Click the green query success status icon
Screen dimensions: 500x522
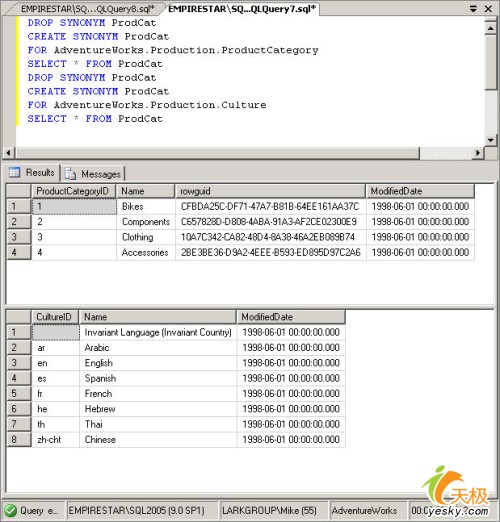click(10, 511)
